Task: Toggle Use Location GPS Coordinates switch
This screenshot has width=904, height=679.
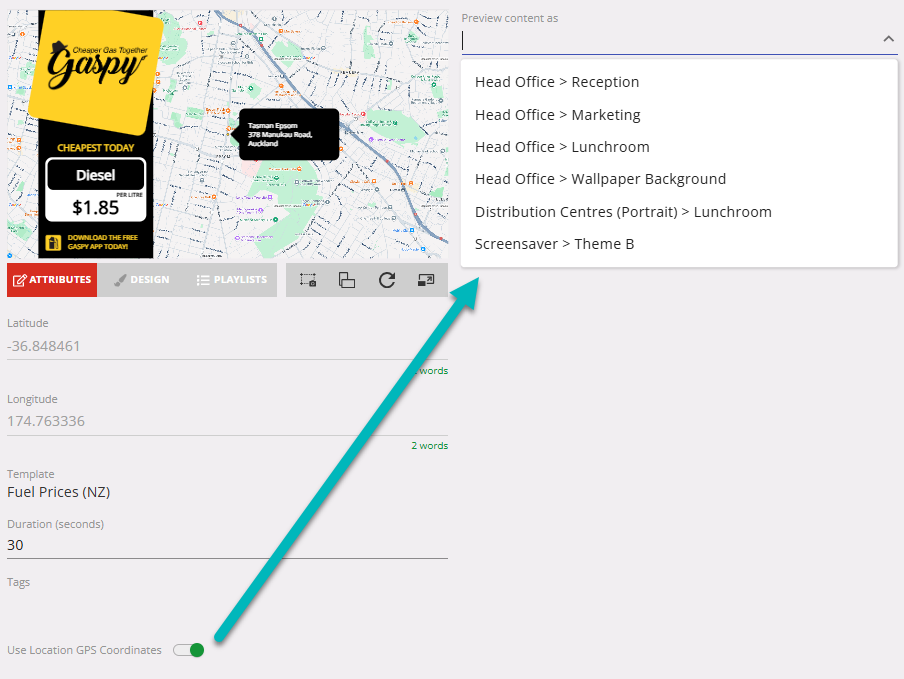Action: coord(189,650)
